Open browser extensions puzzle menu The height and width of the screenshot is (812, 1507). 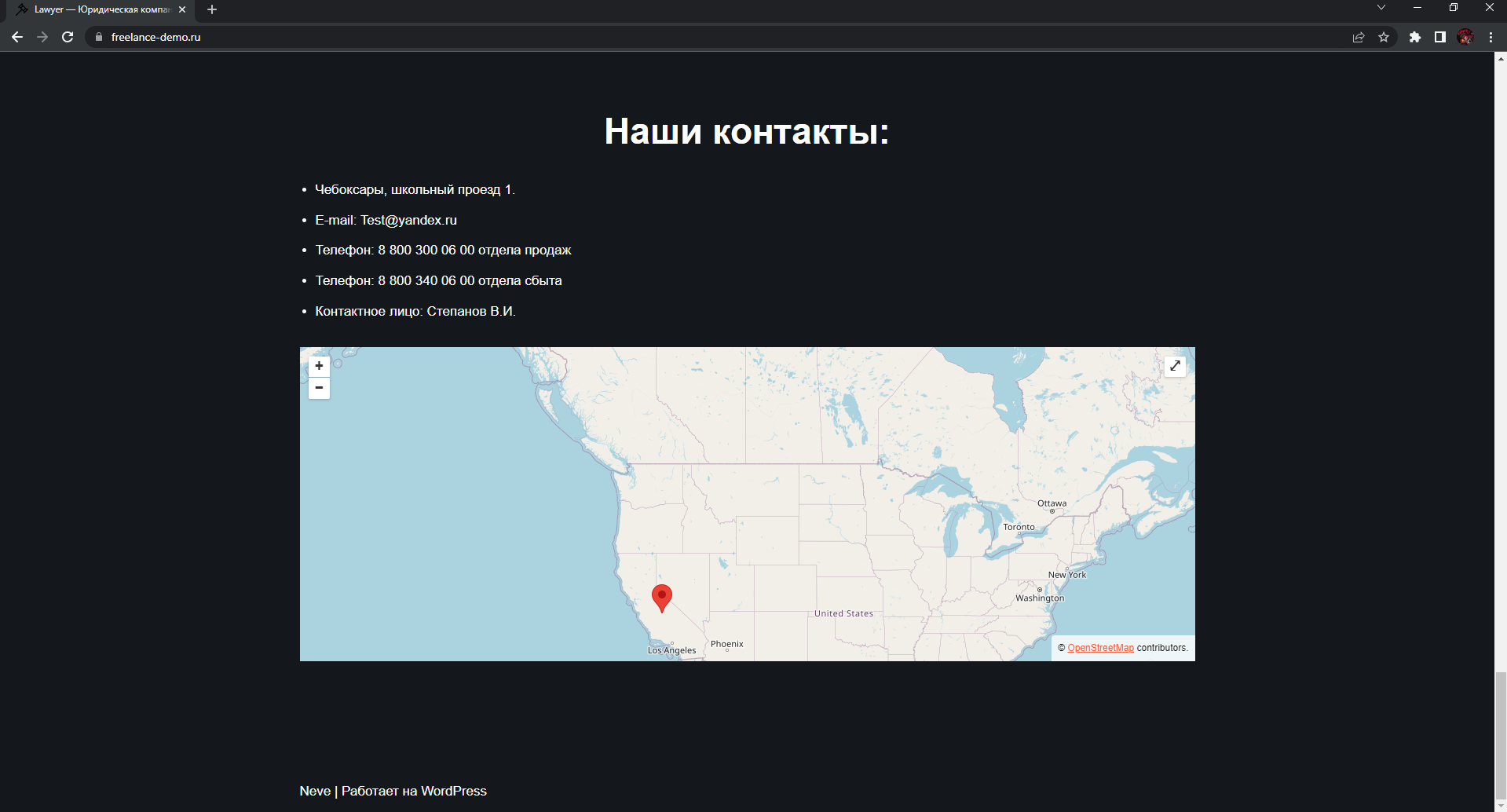tap(1415, 37)
